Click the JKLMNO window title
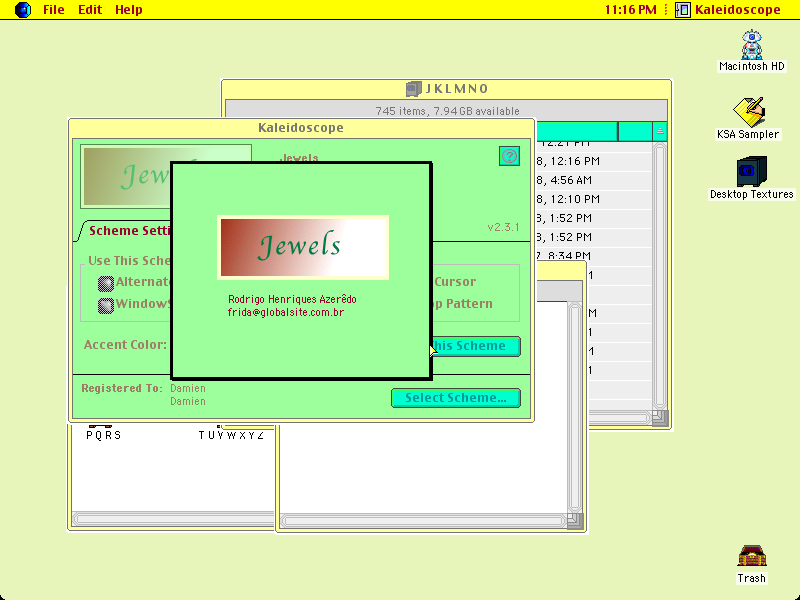The width and height of the screenshot is (800, 600). [x=457, y=89]
